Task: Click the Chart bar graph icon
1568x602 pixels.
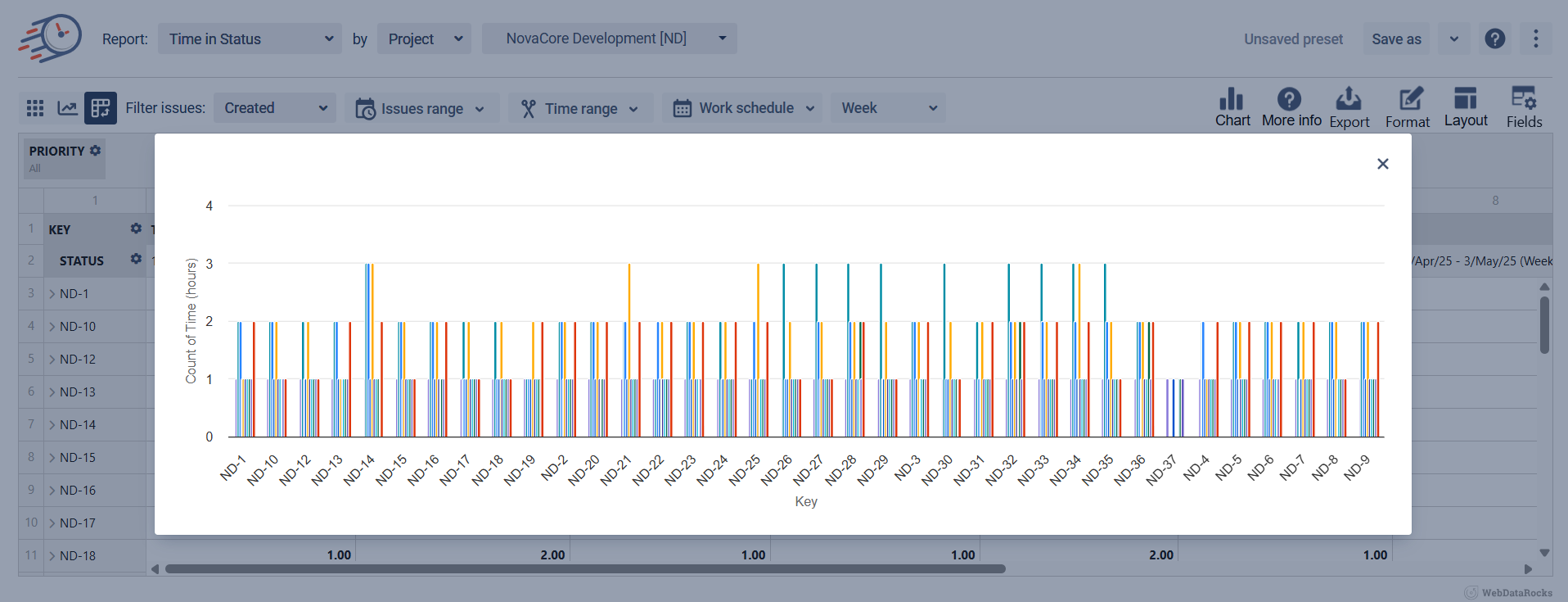Action: [x=1232, y=100]
